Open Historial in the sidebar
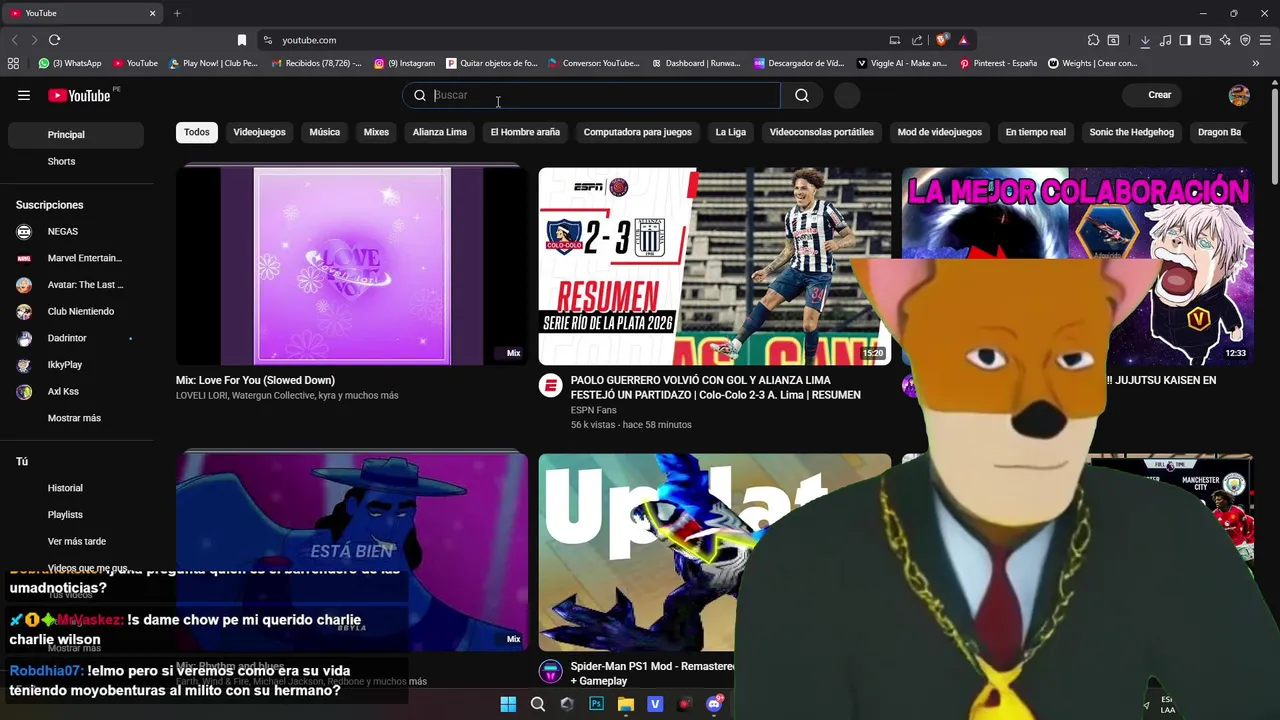 click(76, 488)
